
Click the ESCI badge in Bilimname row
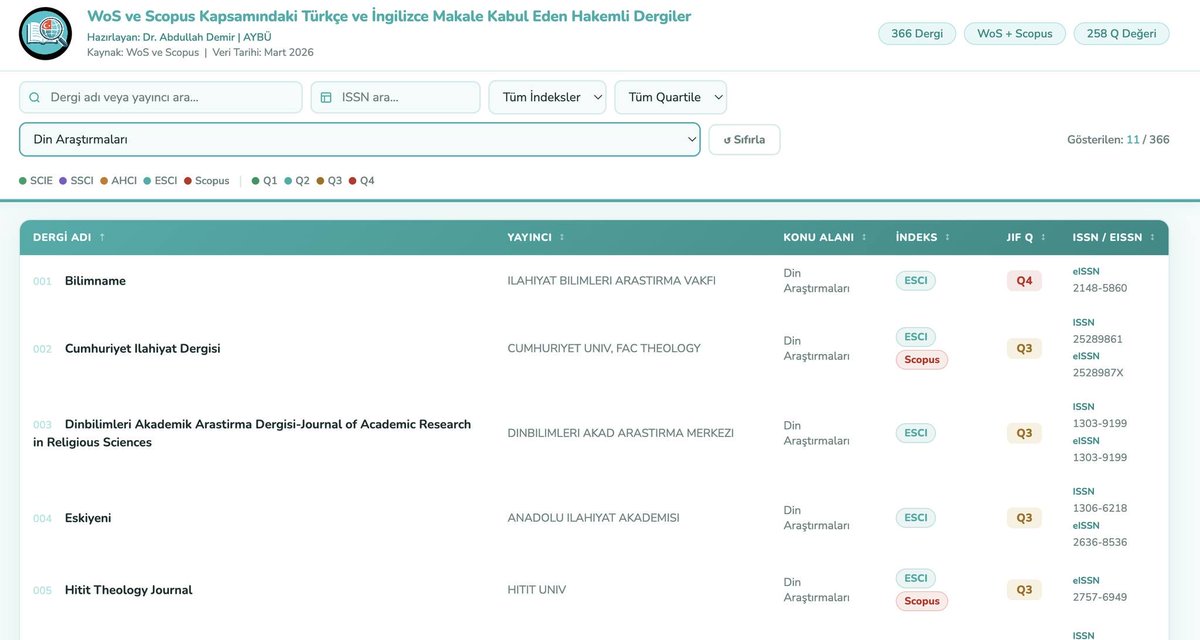point(915,281)
